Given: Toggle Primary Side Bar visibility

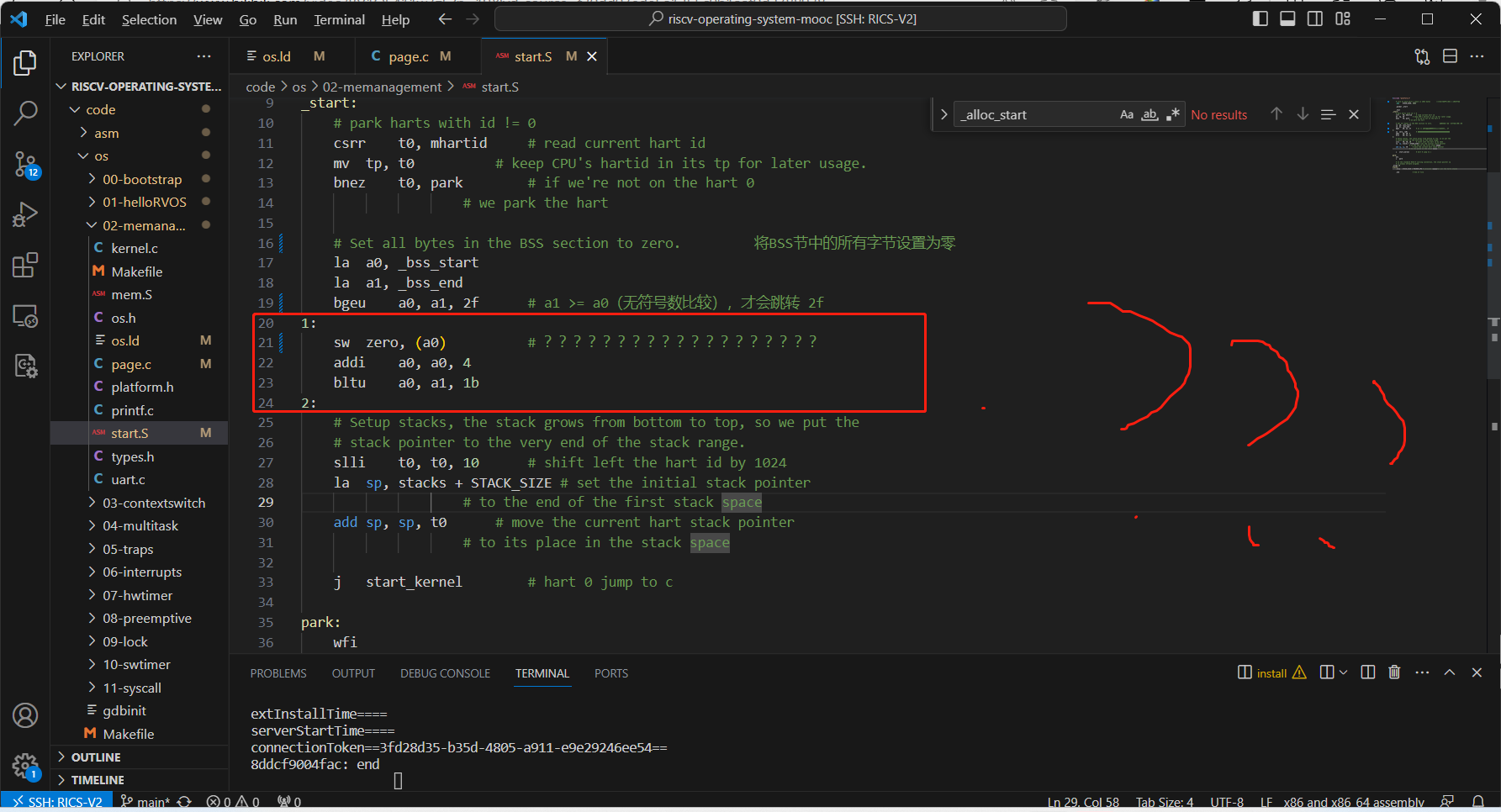Looking at the screenshot, I should pyautogui.click(x=1260, y=18).
